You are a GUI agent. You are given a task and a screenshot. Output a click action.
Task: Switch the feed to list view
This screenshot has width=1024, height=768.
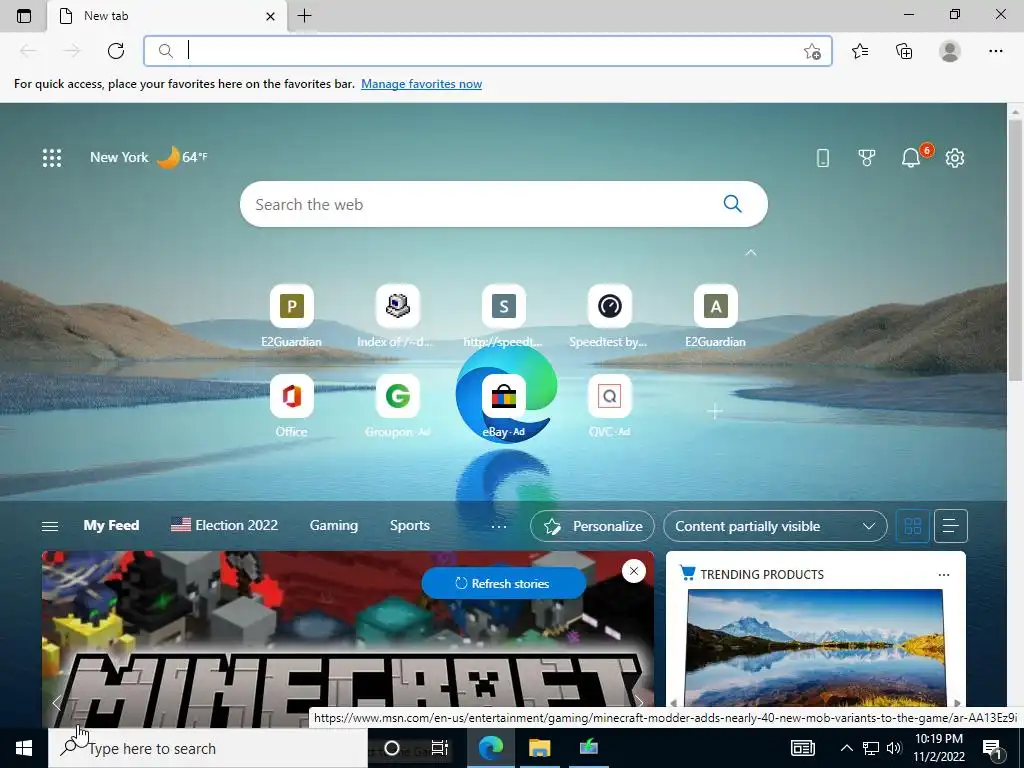[x=951, y=526]
